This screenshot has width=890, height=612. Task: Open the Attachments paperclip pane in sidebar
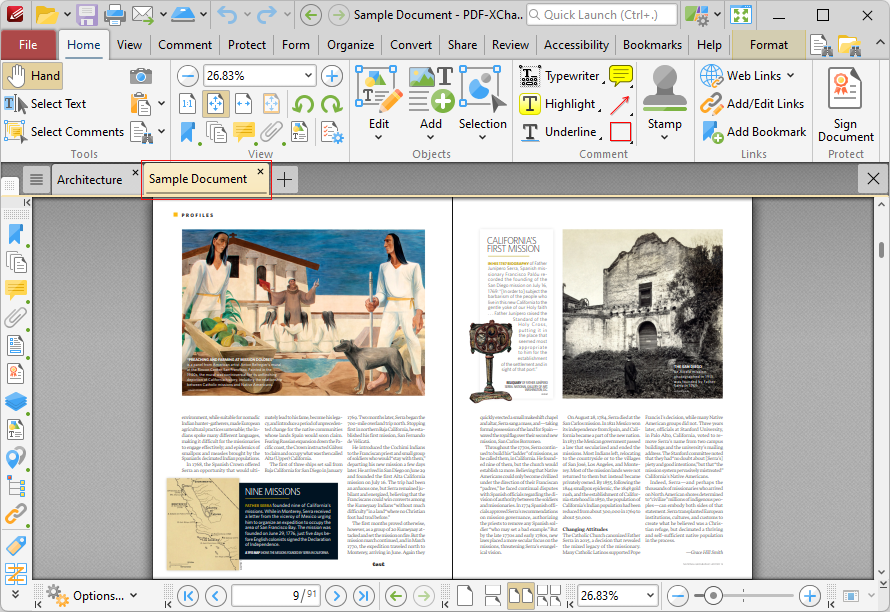tap(15, 317)
